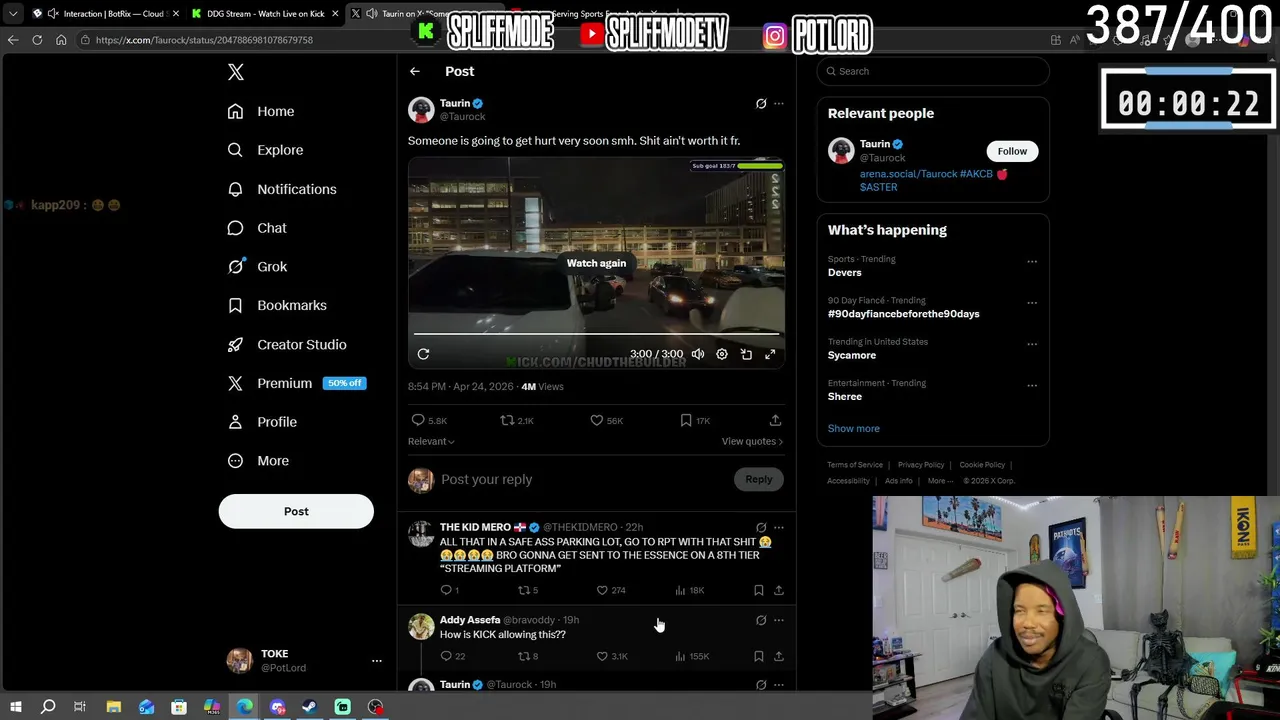Open video settings gear
Screen dimensions: 1280x720
(x=722, y=354)
